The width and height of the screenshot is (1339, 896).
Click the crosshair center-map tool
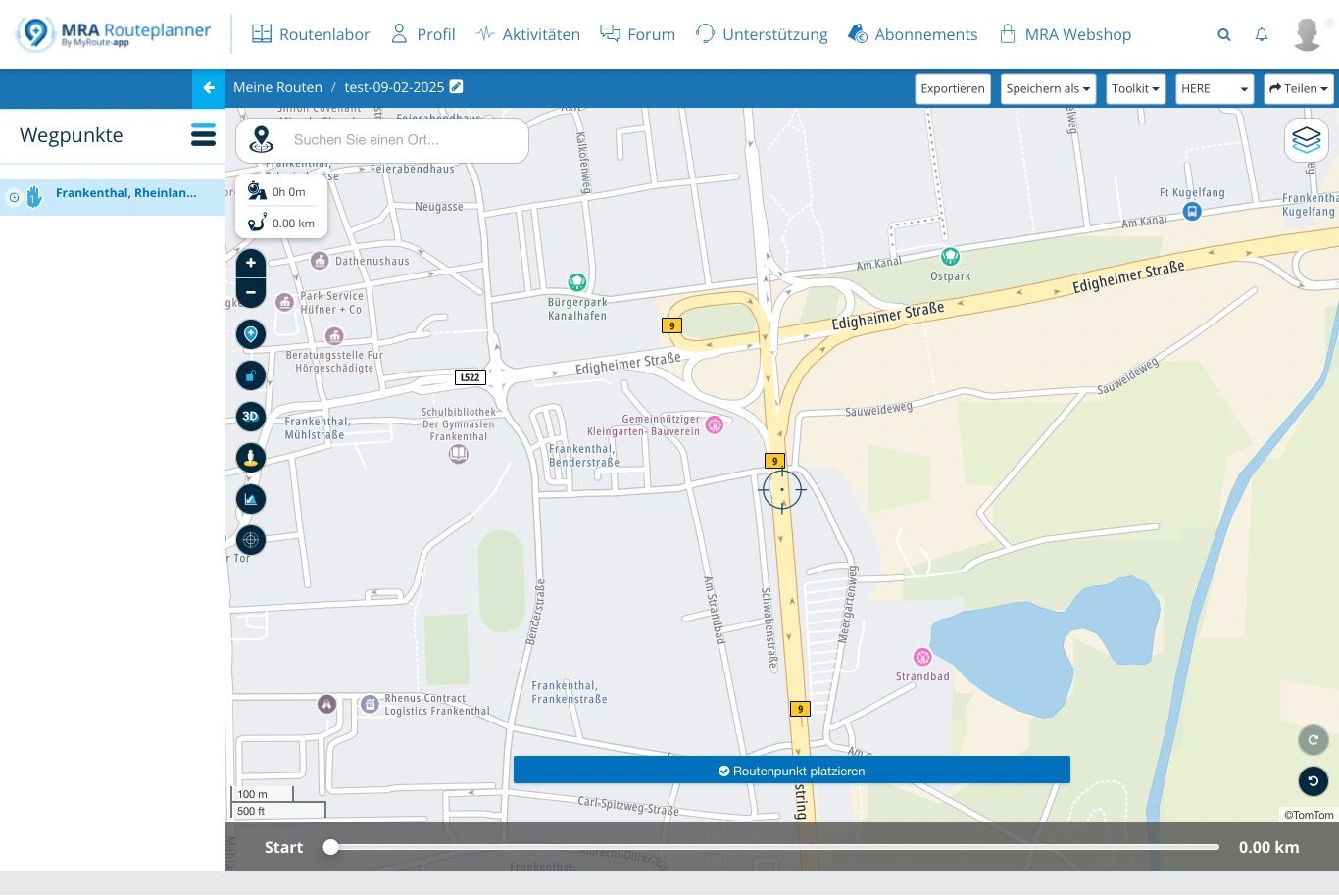tap(251, 540)
